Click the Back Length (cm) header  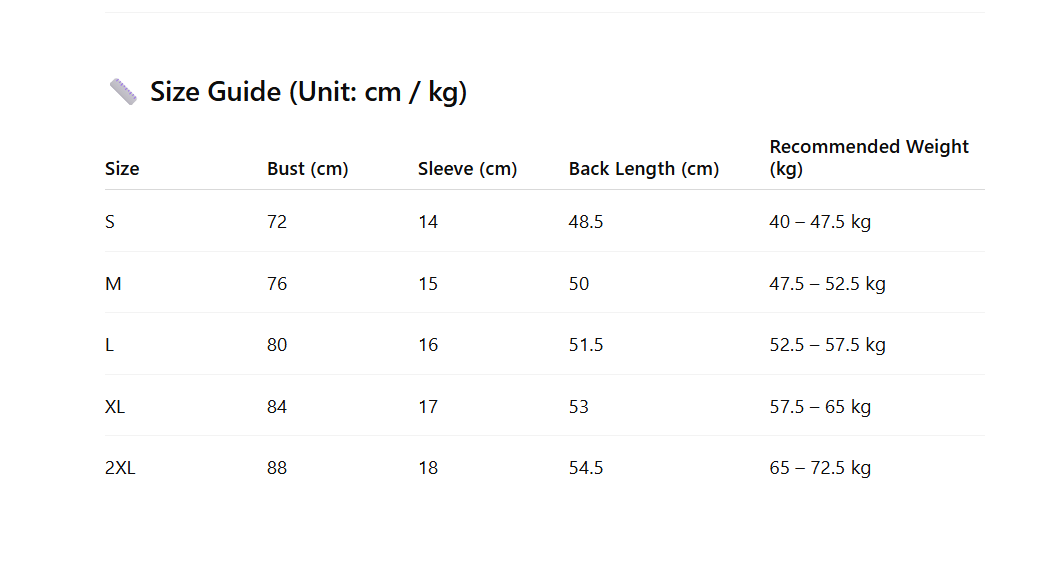[643, 169]
